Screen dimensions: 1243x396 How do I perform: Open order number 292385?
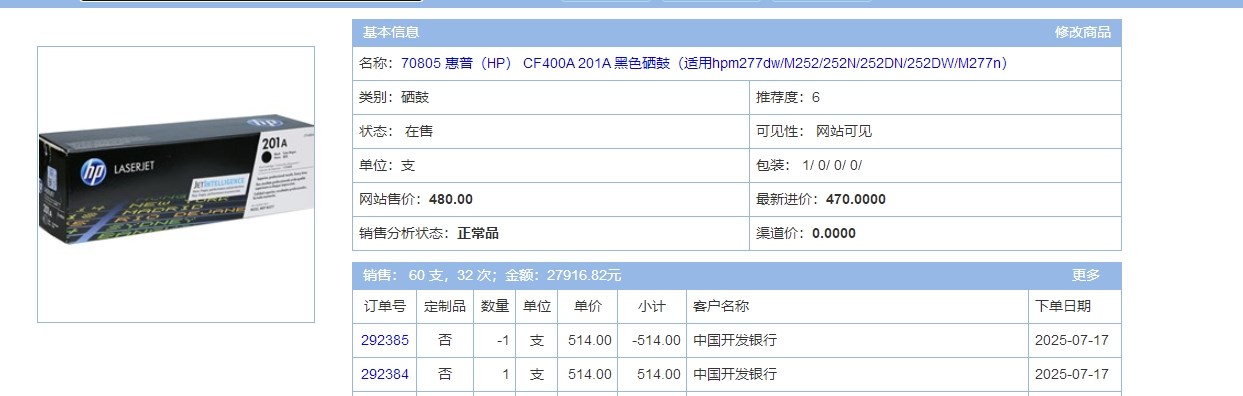[x=385, y=341]
